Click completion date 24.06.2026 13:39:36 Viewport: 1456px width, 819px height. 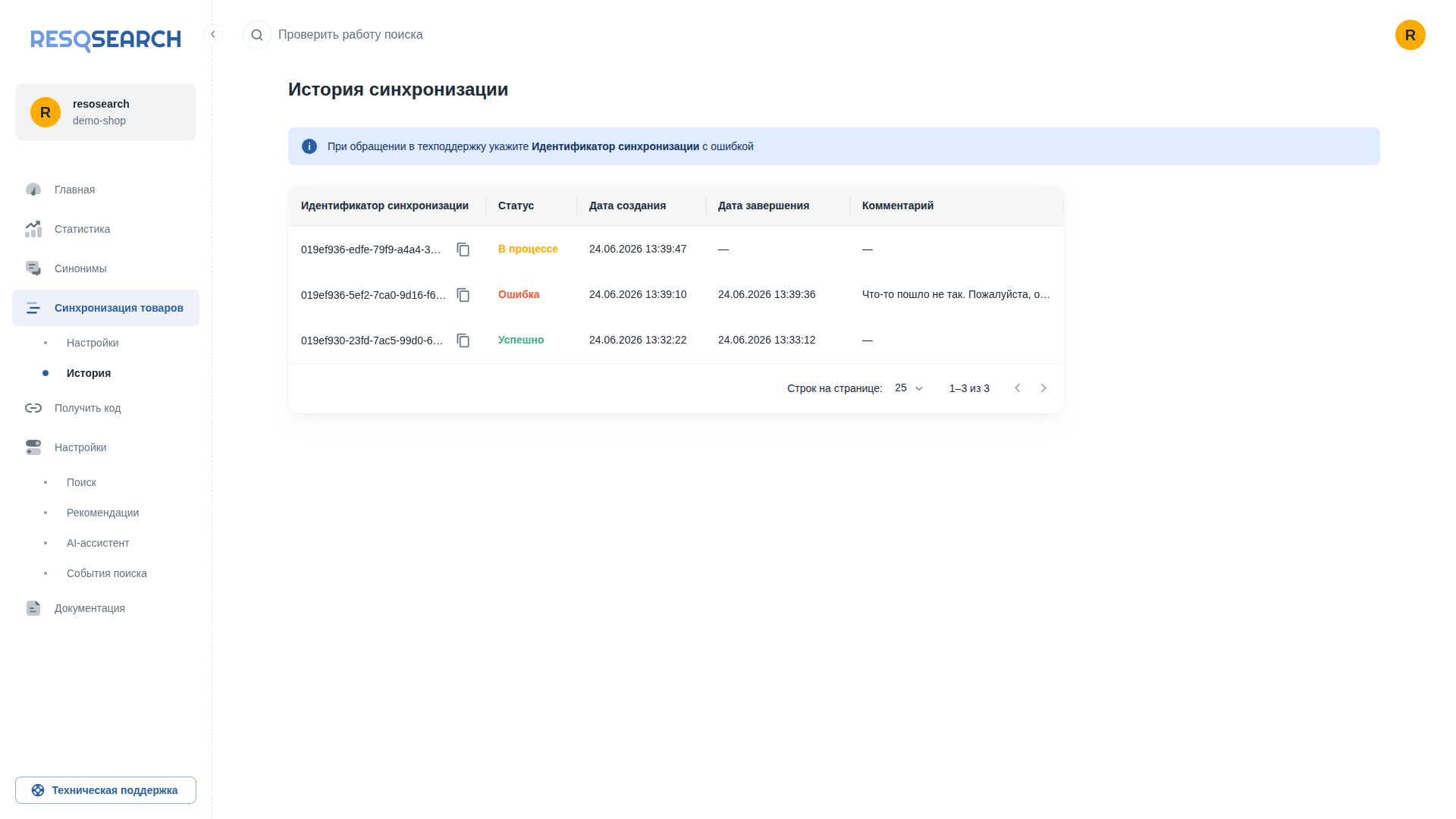click(767, 294)
